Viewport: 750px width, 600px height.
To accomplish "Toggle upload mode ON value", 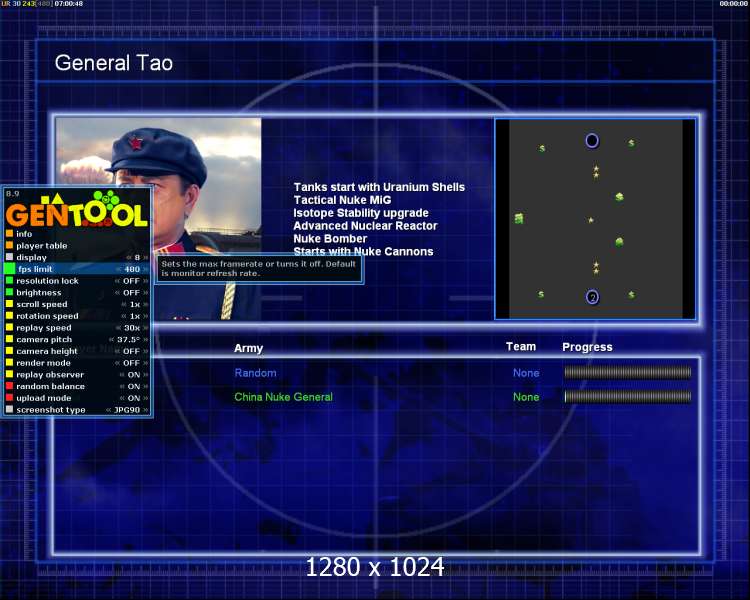I will [134, 398].
